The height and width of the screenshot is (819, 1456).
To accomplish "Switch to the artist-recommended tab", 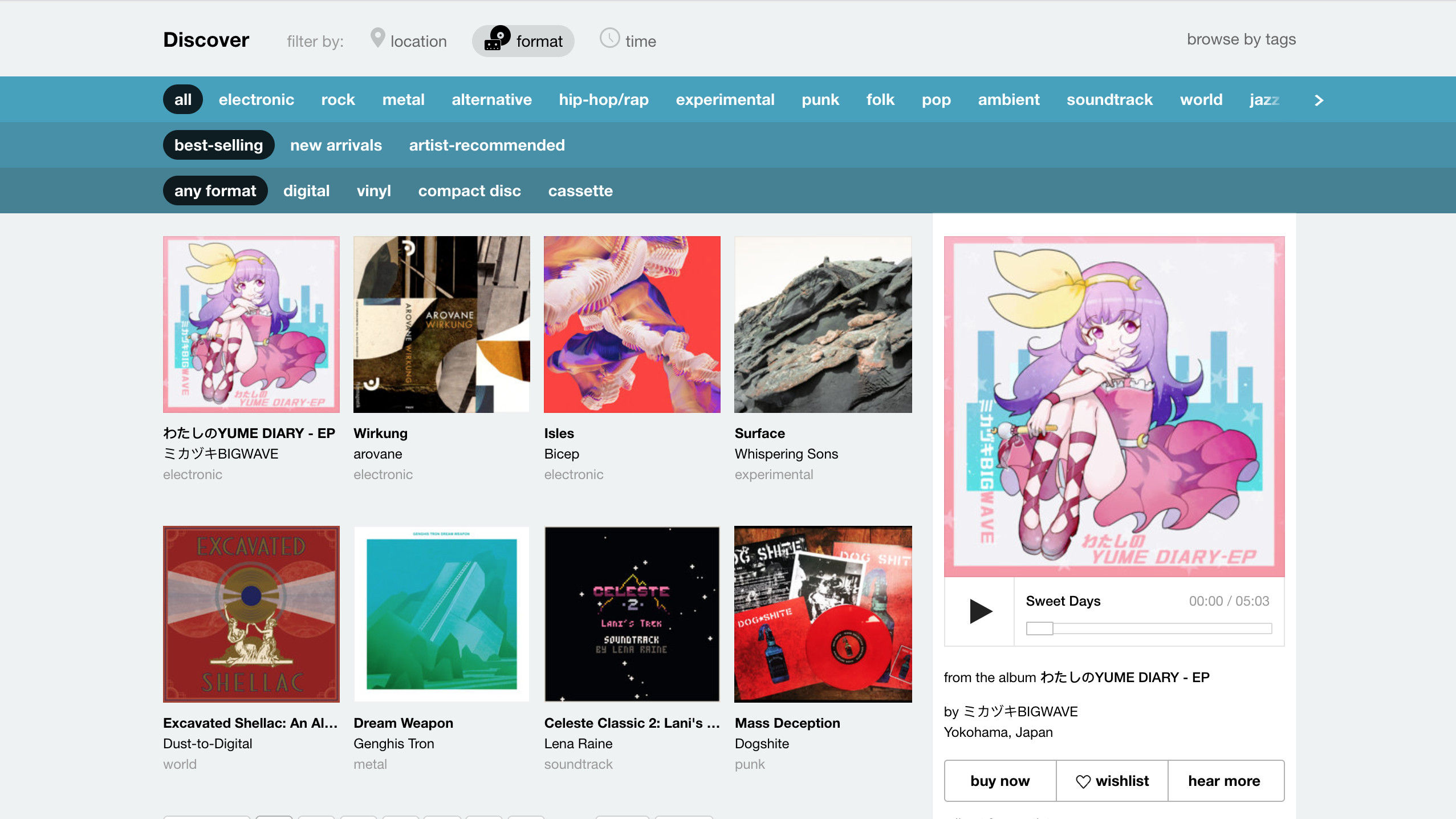I will coord(486,145).
